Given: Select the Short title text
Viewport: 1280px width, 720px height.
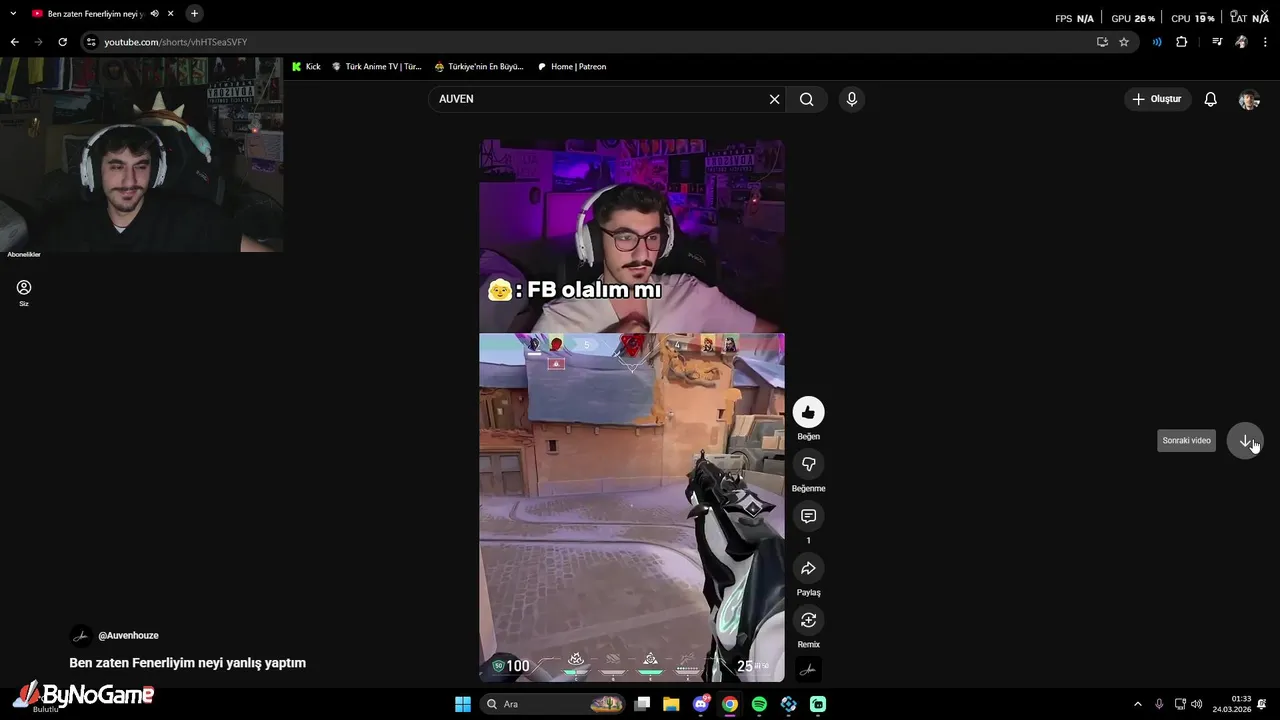Looking at the screenshot, I should 187,663.
